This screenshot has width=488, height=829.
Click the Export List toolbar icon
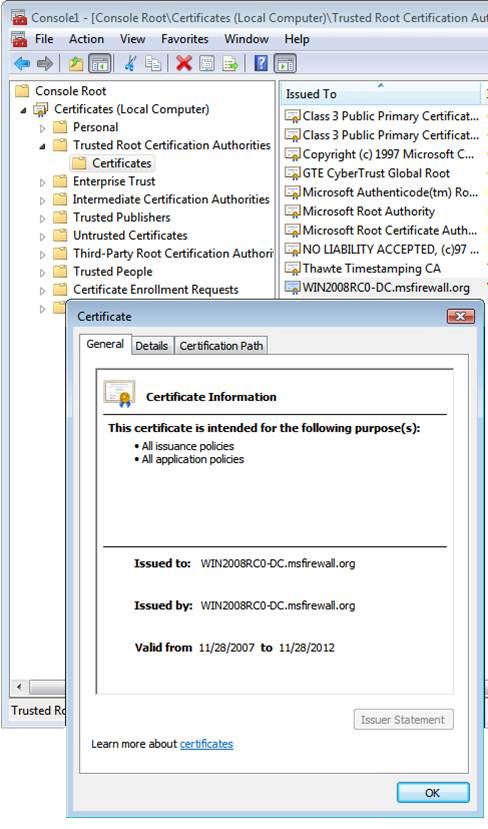[230, 64]
